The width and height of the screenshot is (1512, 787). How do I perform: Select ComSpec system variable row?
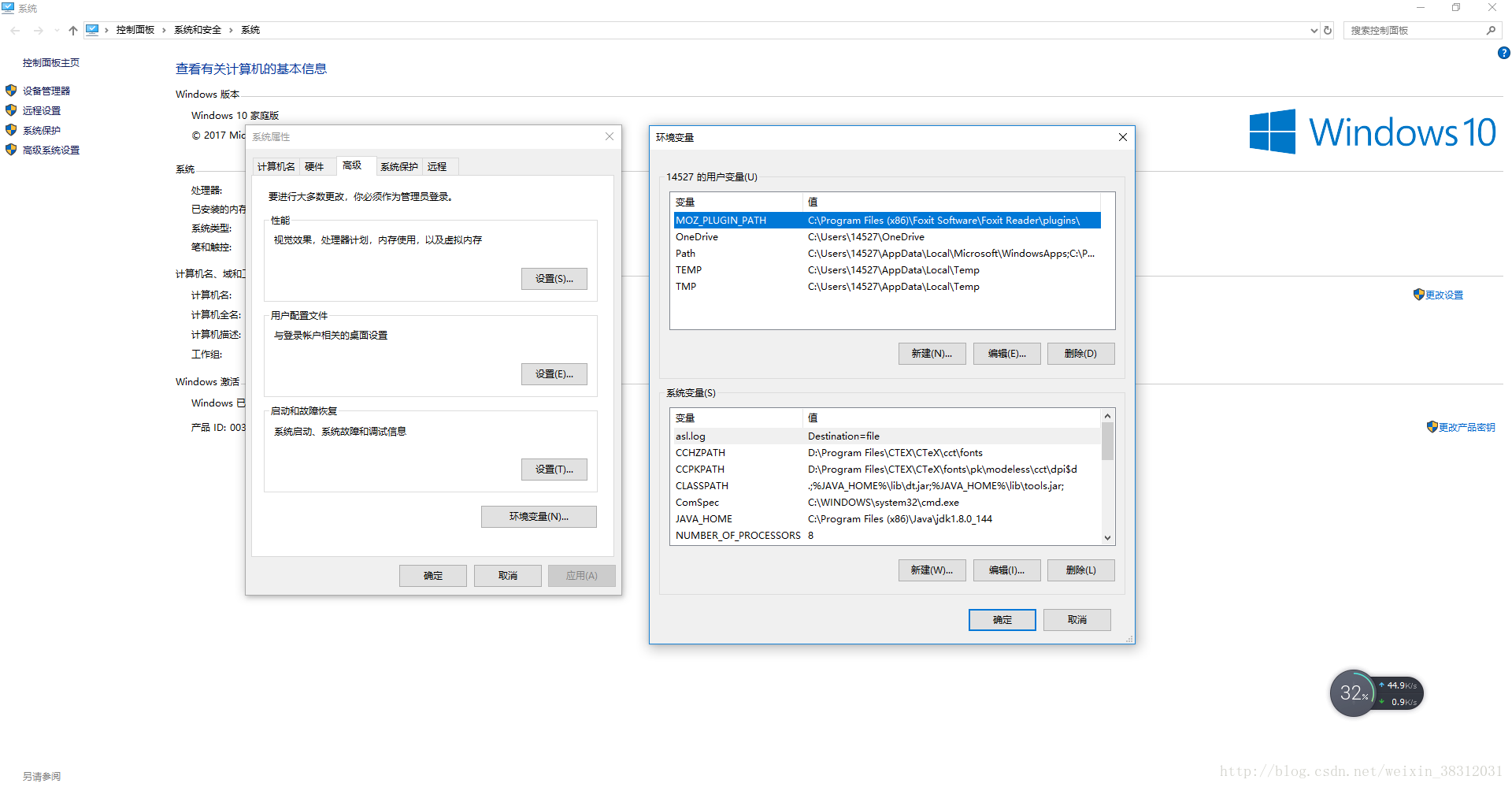[x=887, y=503]
